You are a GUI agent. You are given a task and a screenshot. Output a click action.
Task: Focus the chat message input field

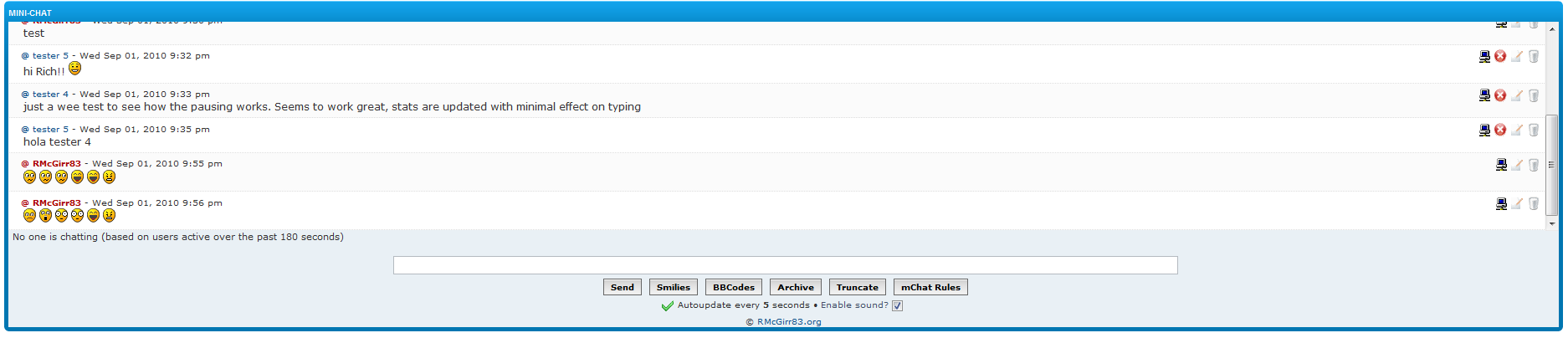pyautogui.click(x=785, y=265)
